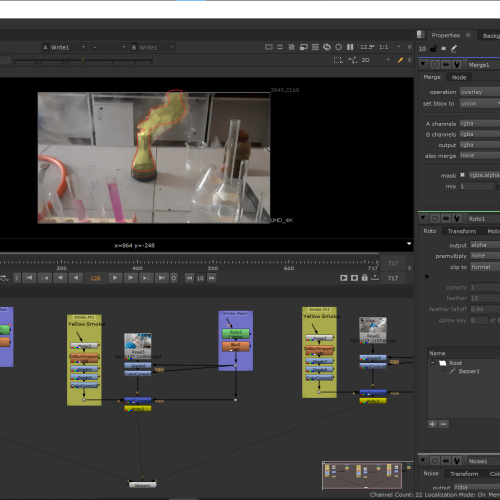Play the timeline forward
The image size is (500, 500).
115,278
